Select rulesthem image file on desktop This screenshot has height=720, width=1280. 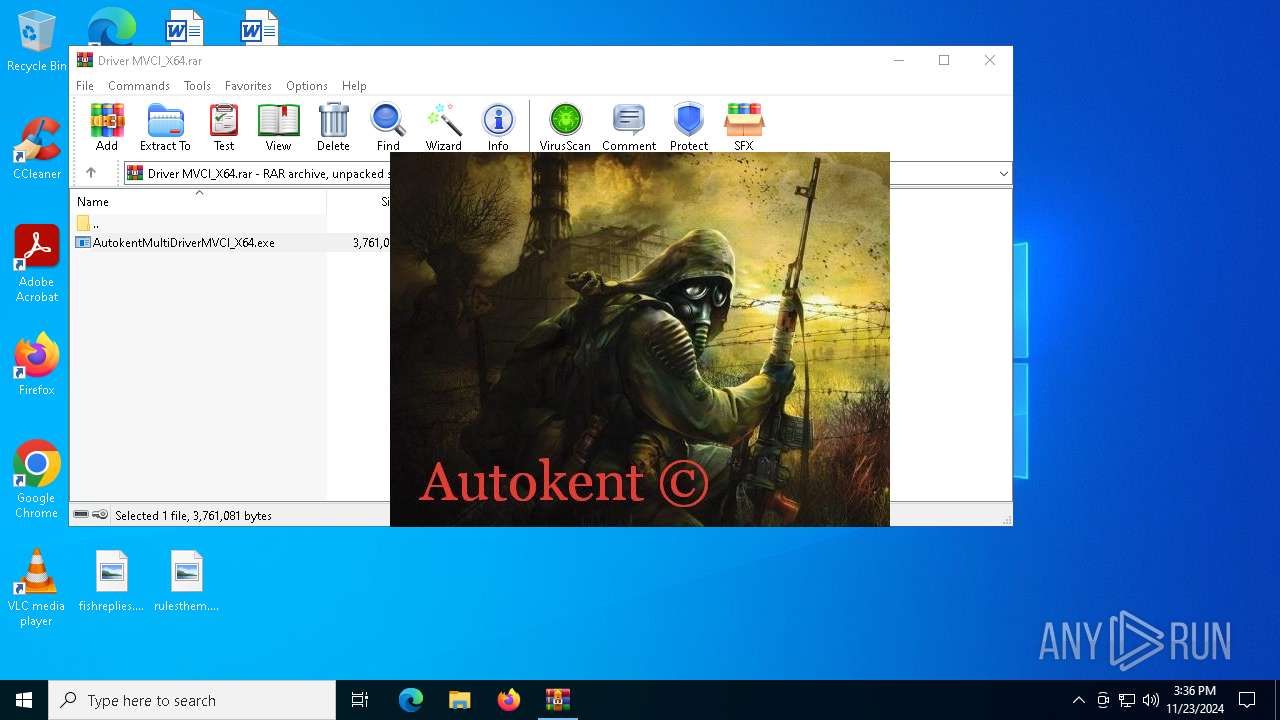coord(187,581)
